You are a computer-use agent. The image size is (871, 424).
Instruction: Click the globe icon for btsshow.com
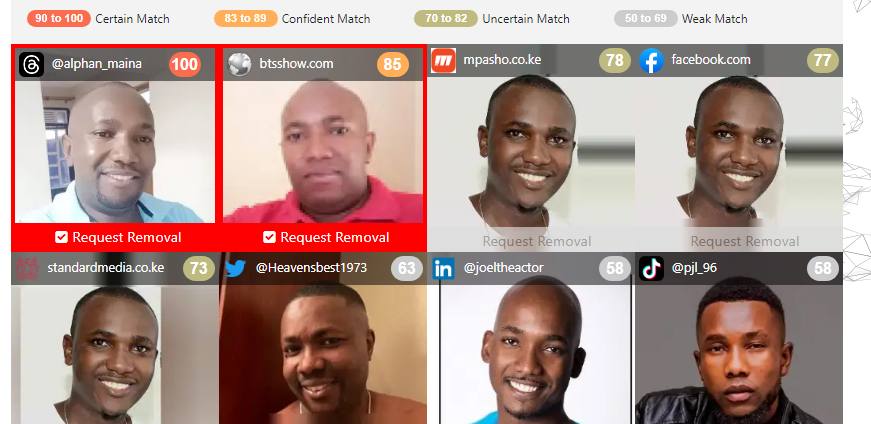pos(239,64)
